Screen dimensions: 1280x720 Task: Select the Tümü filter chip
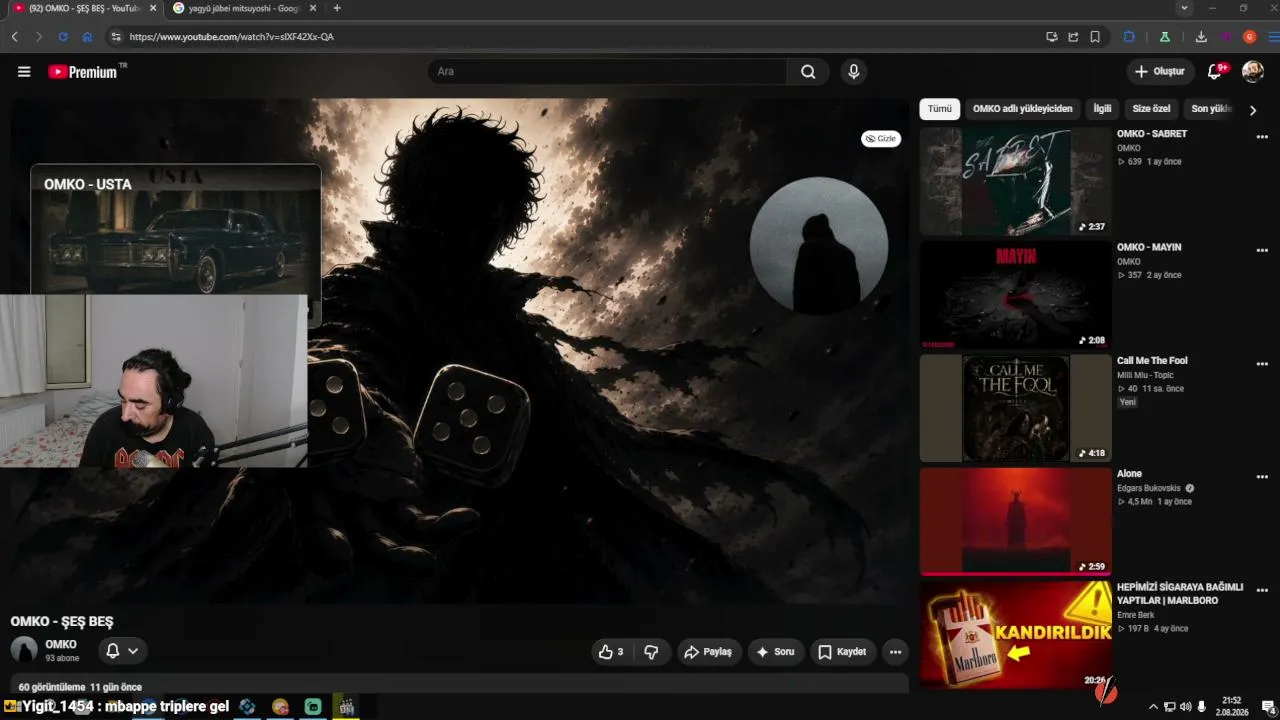coord(940,109)
